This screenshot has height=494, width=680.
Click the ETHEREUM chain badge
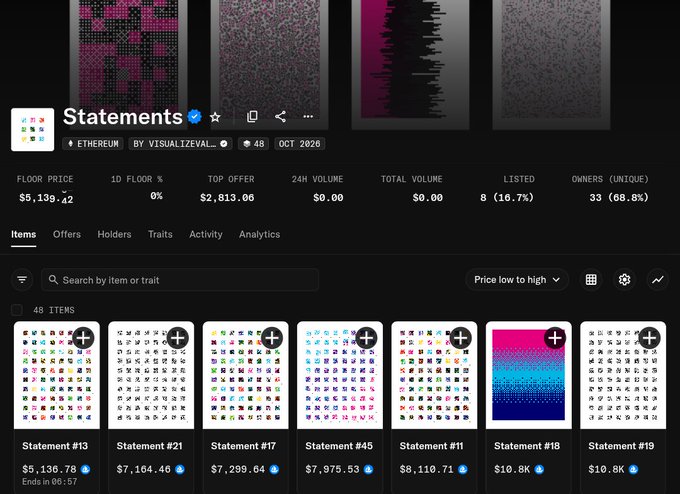pos(93,144)
